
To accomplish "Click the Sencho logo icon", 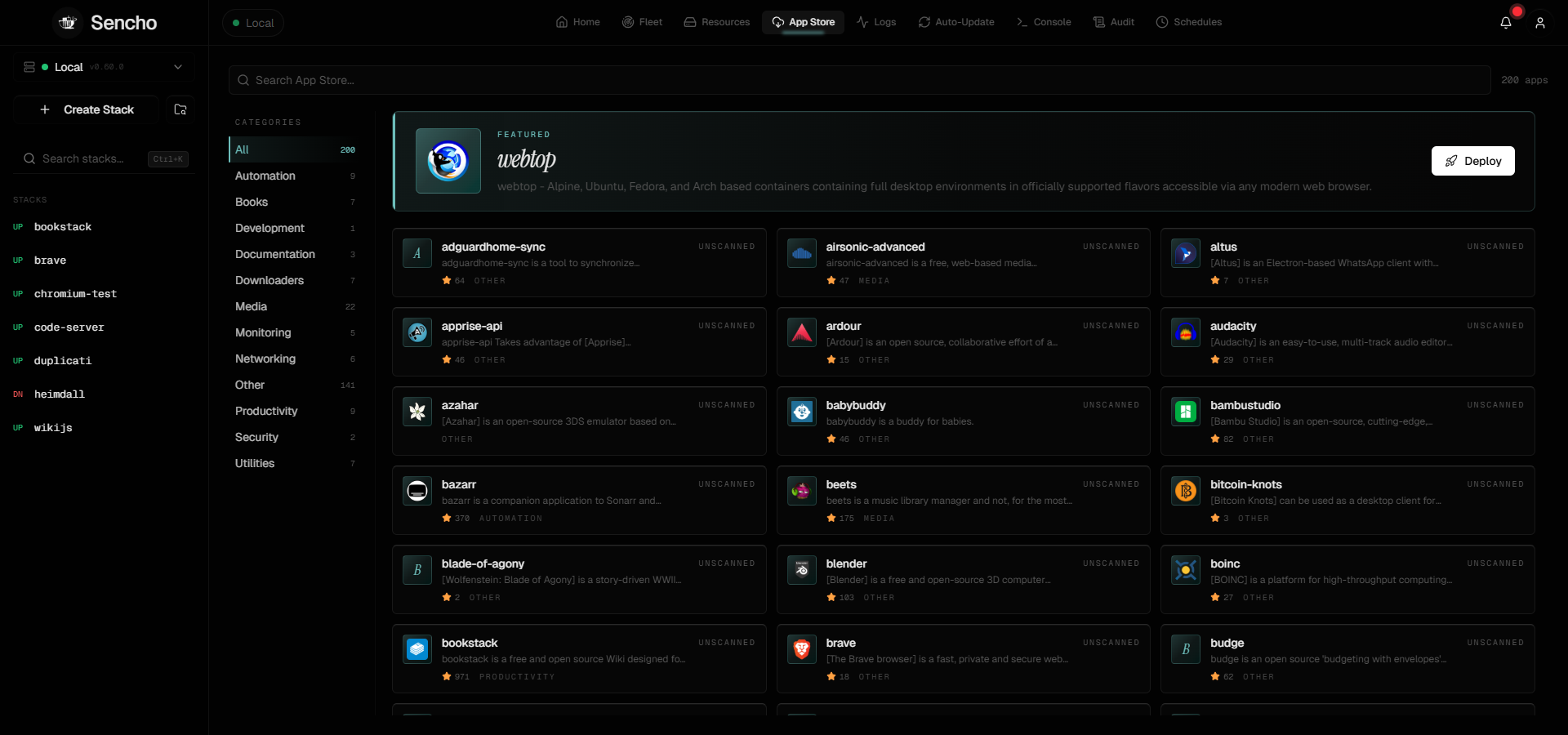I will tap(68, 23).
